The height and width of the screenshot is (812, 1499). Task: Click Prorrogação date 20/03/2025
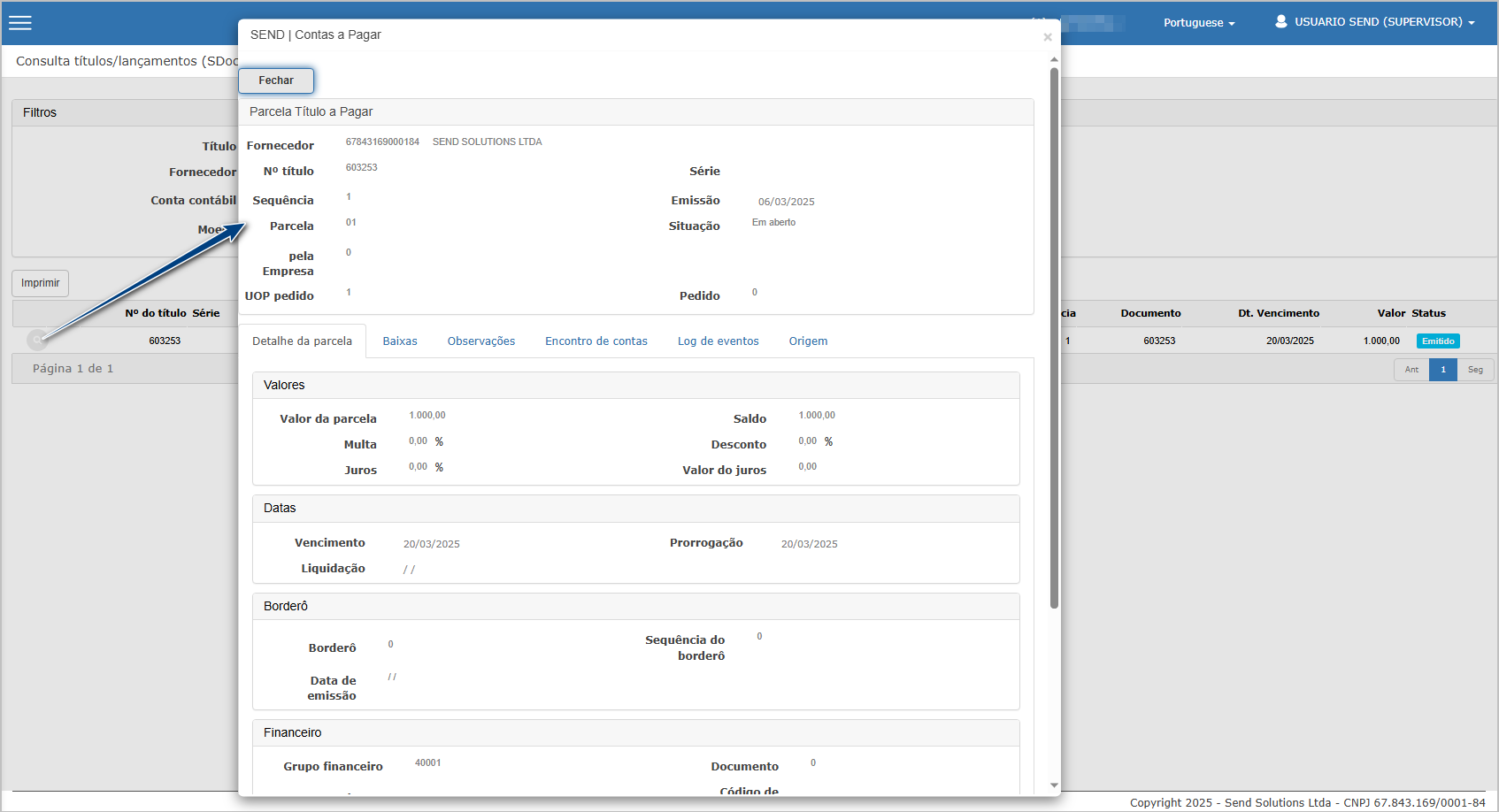809,544
